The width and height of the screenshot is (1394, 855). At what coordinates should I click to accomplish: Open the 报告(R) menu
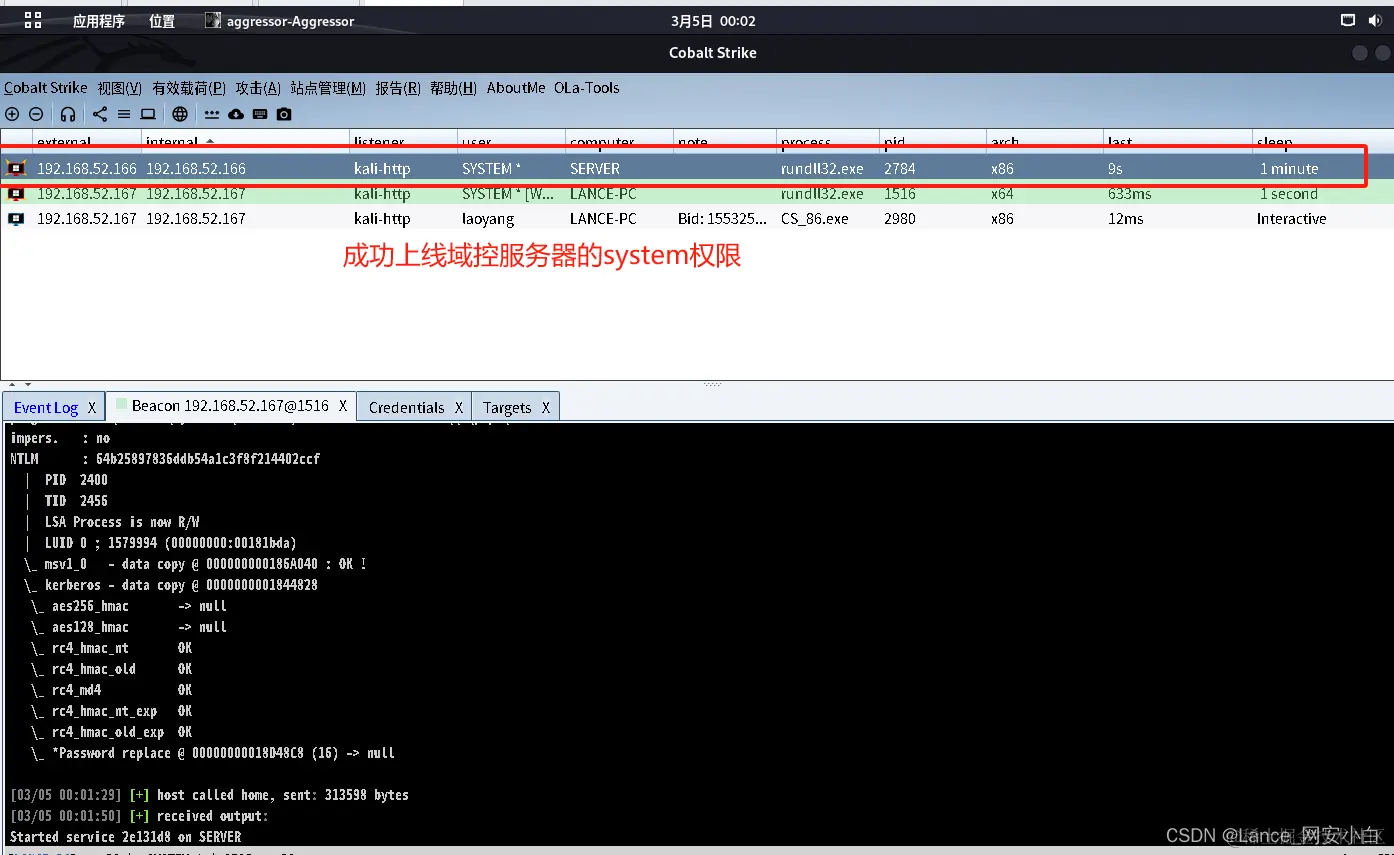coord(398,88)
